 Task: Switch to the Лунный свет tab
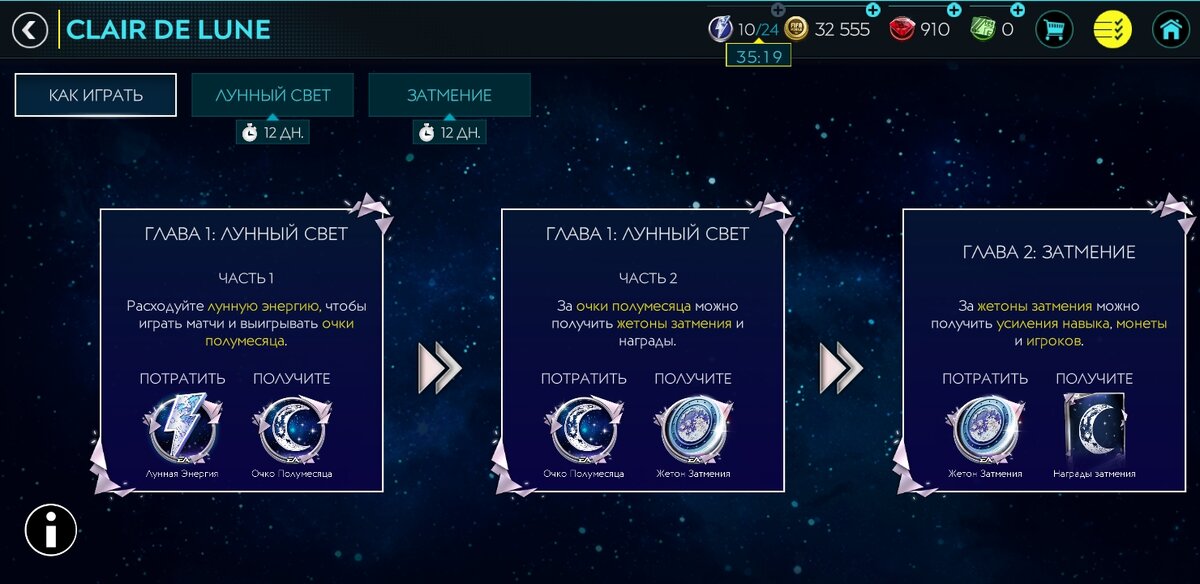[273, 96]
